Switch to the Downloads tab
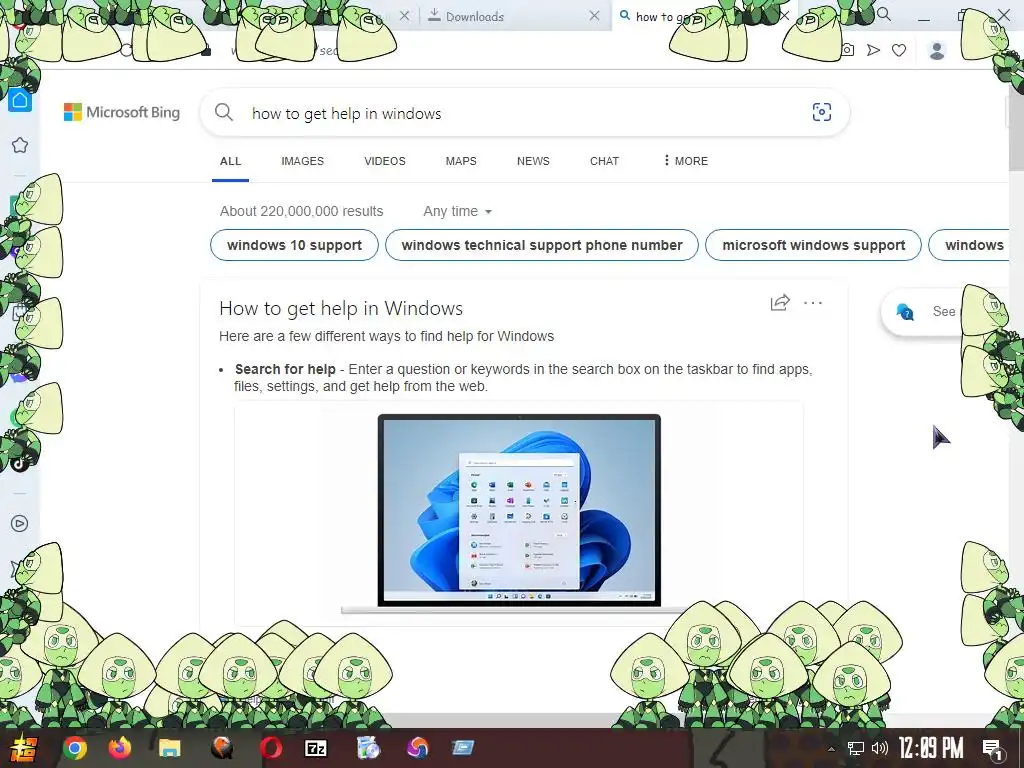The height and width of the screenshot is (768, 1024). 515,16
